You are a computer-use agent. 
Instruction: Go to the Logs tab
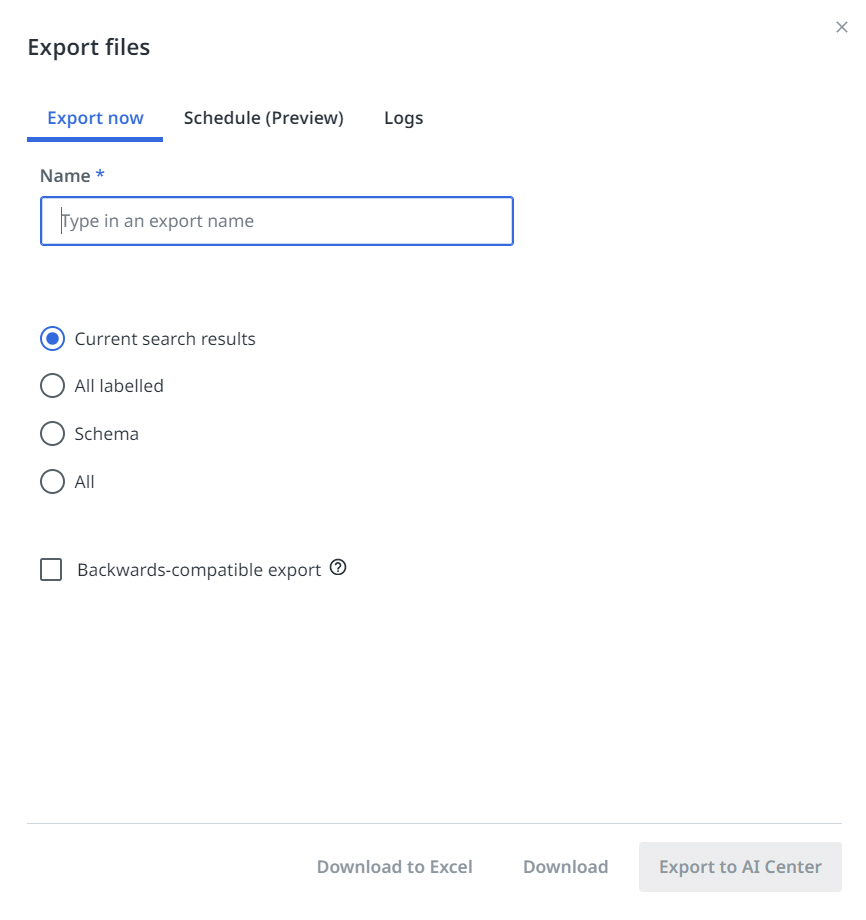point(403,118)
